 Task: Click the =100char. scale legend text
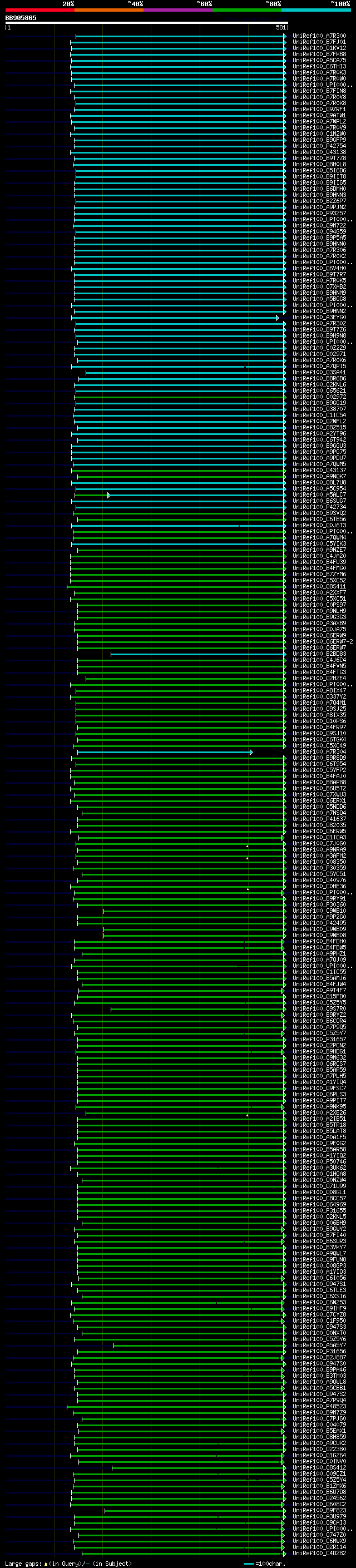[270, 1563]
